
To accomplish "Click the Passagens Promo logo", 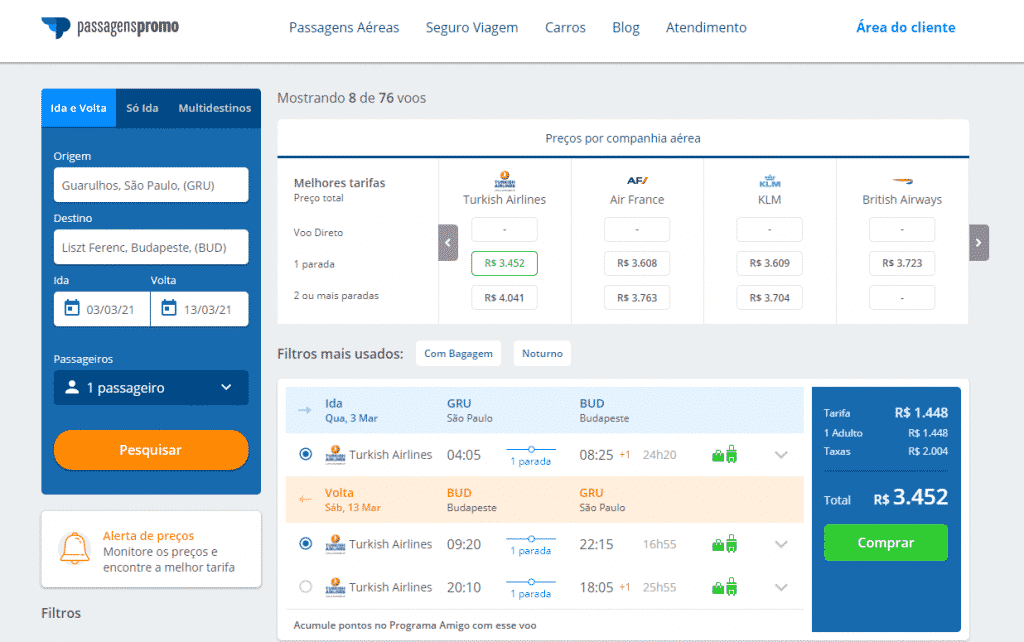I will [x=109, y=28].
